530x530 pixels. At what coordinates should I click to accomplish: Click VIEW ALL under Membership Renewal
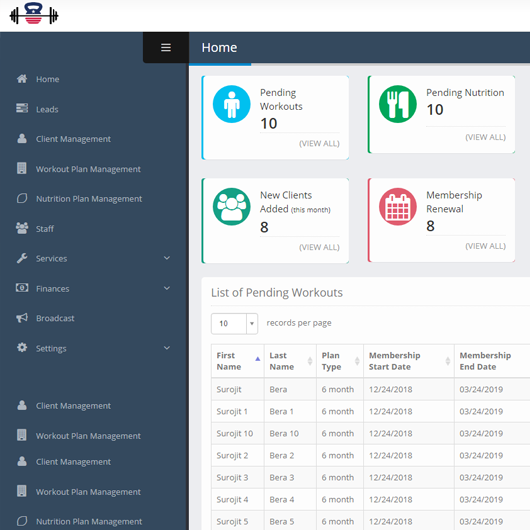tap(485, 246)
